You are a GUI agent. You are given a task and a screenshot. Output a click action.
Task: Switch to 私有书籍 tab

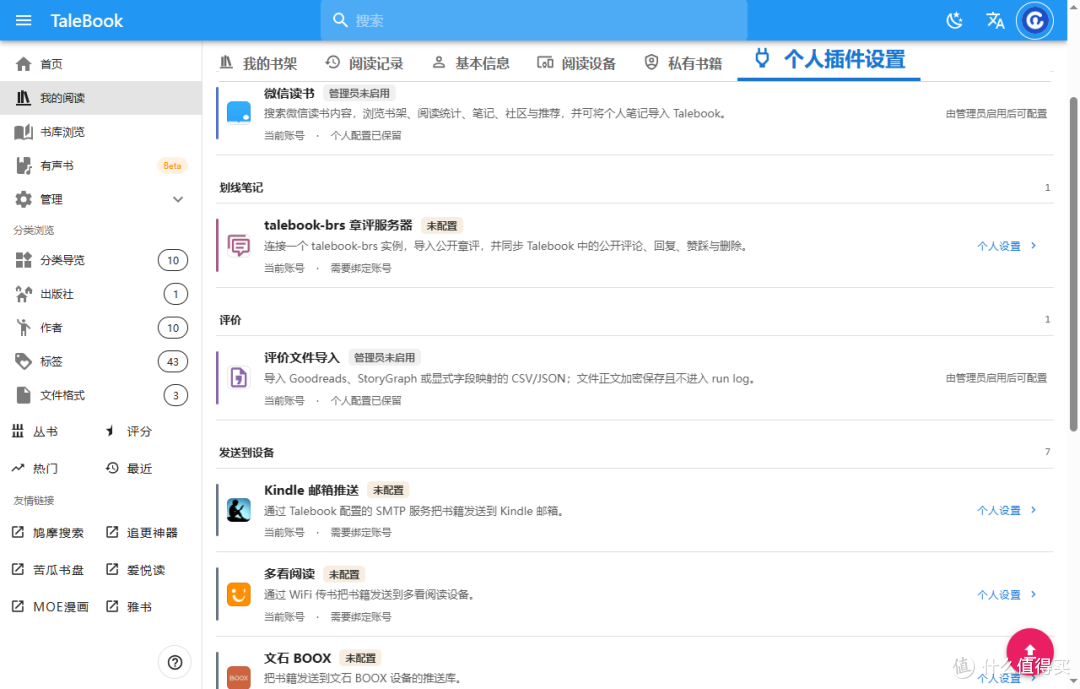coord(683,63)
